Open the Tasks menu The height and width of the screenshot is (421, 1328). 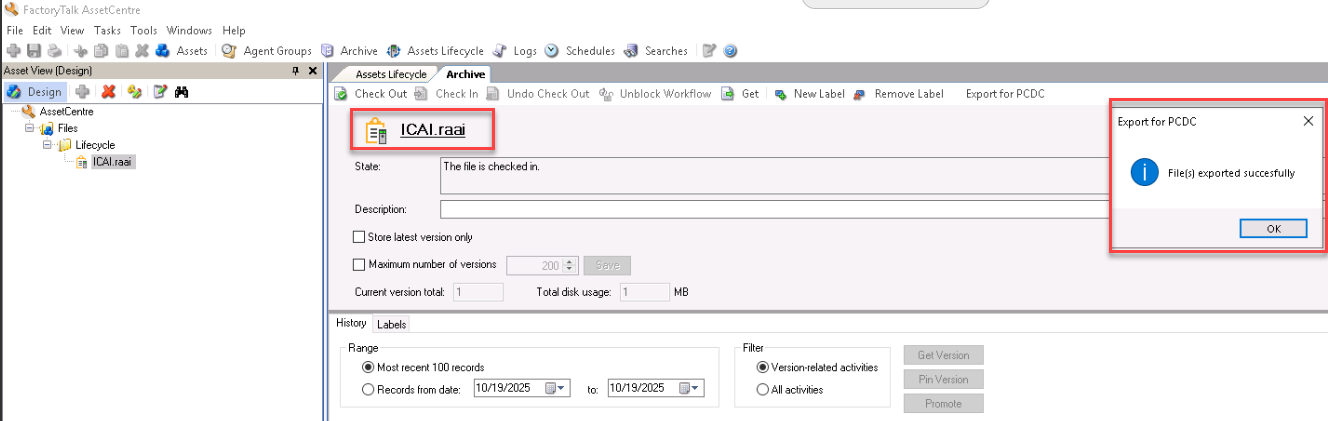(x=107, y=31)
